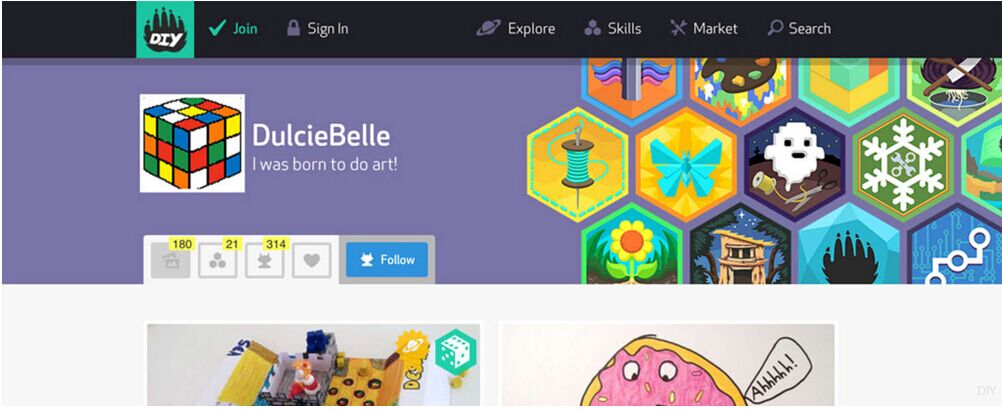The width and height of the screenshot is (1002, 410).
Task: Open the treehouse skill badge
Action: point(740,245)
